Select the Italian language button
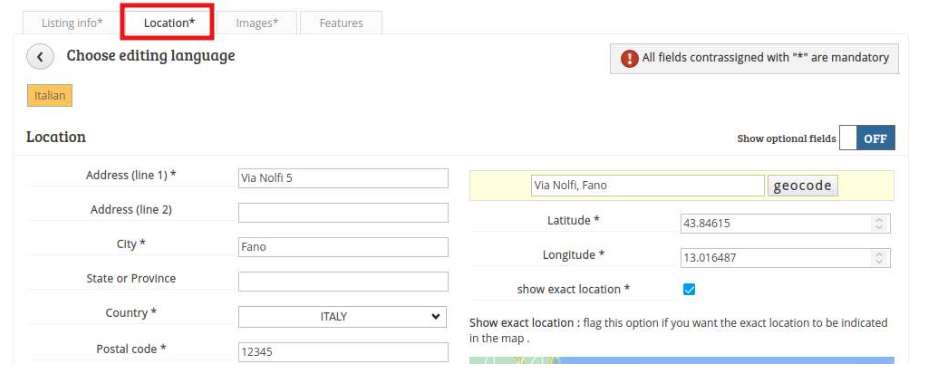The image size is (937, 381). point(50,96)
